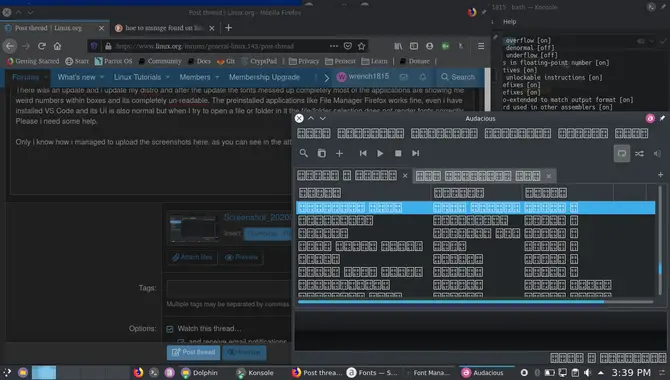Reload the Firefox page
The image size is (670, 380).
(41, 46)
